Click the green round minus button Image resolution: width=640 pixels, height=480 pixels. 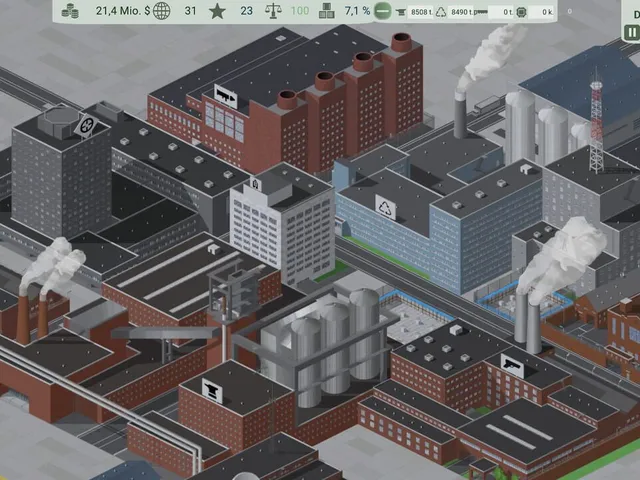click(382, 11)
